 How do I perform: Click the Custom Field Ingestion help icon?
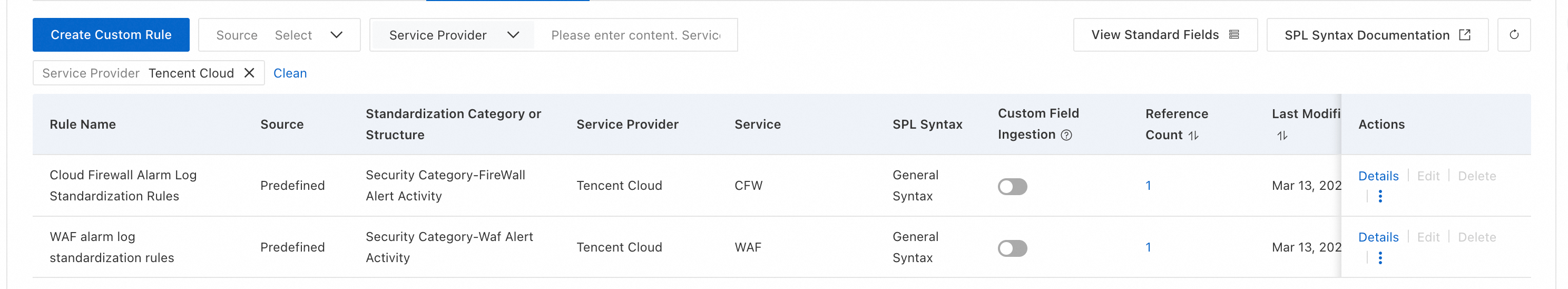point(1066,136)
